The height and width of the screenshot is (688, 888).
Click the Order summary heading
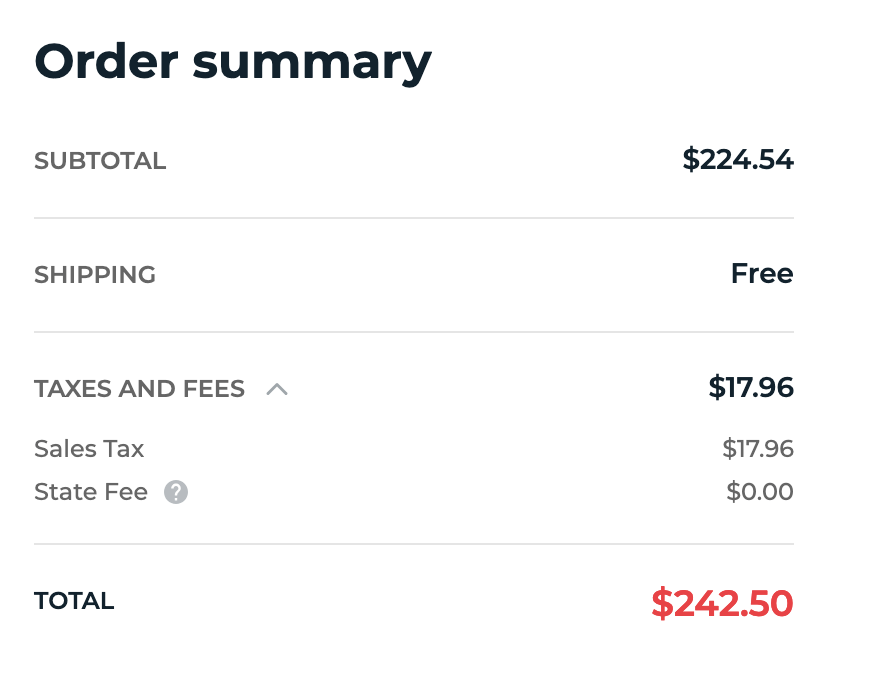click(x=233, y=62)
